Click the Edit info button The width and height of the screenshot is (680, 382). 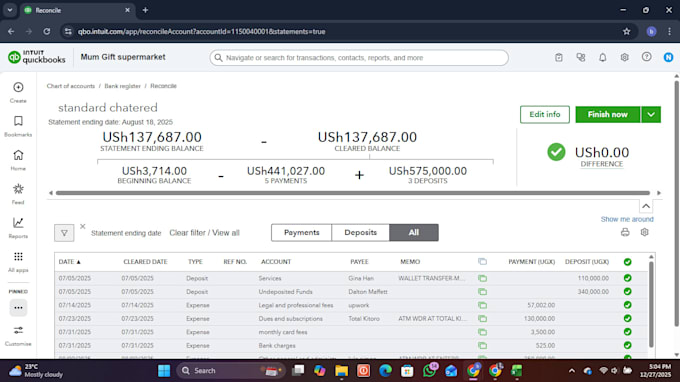click(545, 114)
